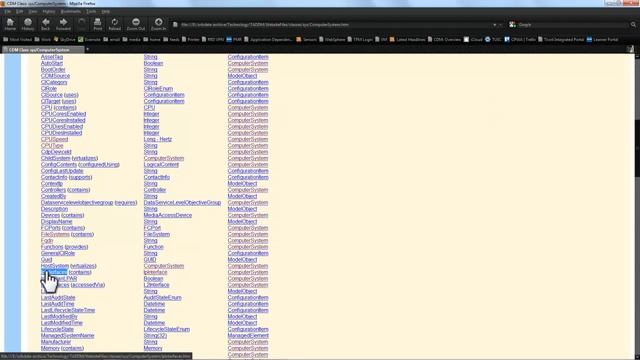Open the Tivoli Integrated Portal bookmark
Image resolution: width=640 pixels, height=360 pixels.
tap(561, 40)
